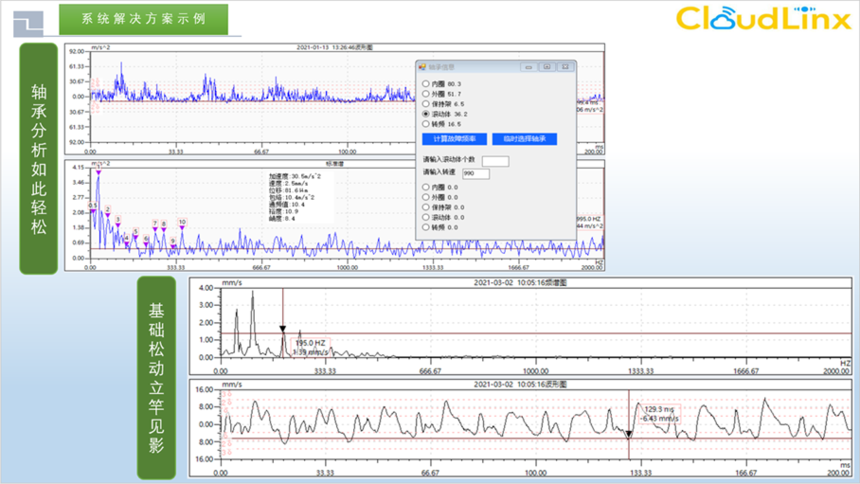Viewport: 860px width, 484px height.
Task: Focus the 请输入滚动体个数 input box
Action: 495,161
